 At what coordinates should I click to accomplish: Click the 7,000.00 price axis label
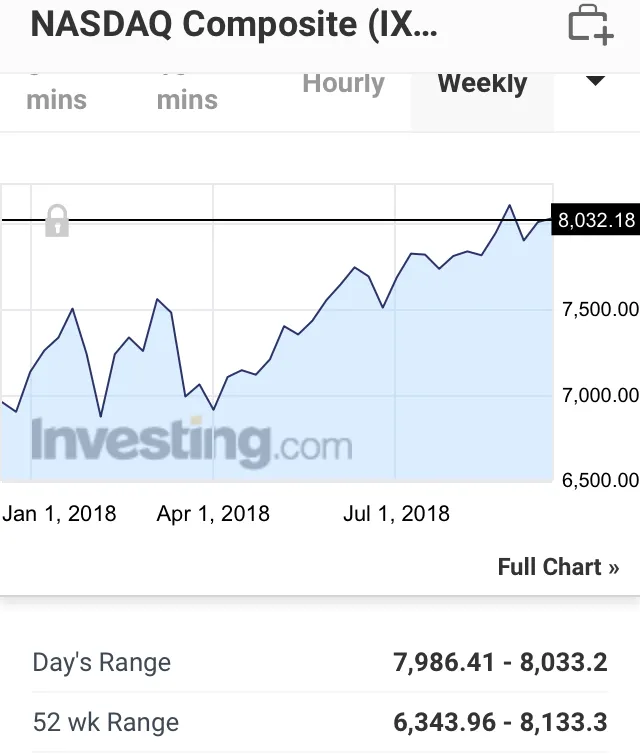[601, 395]
